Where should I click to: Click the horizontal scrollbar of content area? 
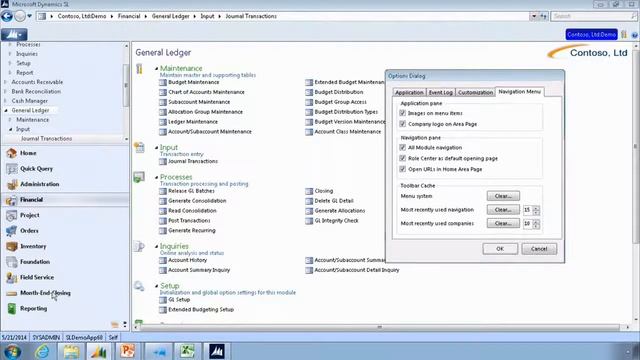tap(380, 327)
